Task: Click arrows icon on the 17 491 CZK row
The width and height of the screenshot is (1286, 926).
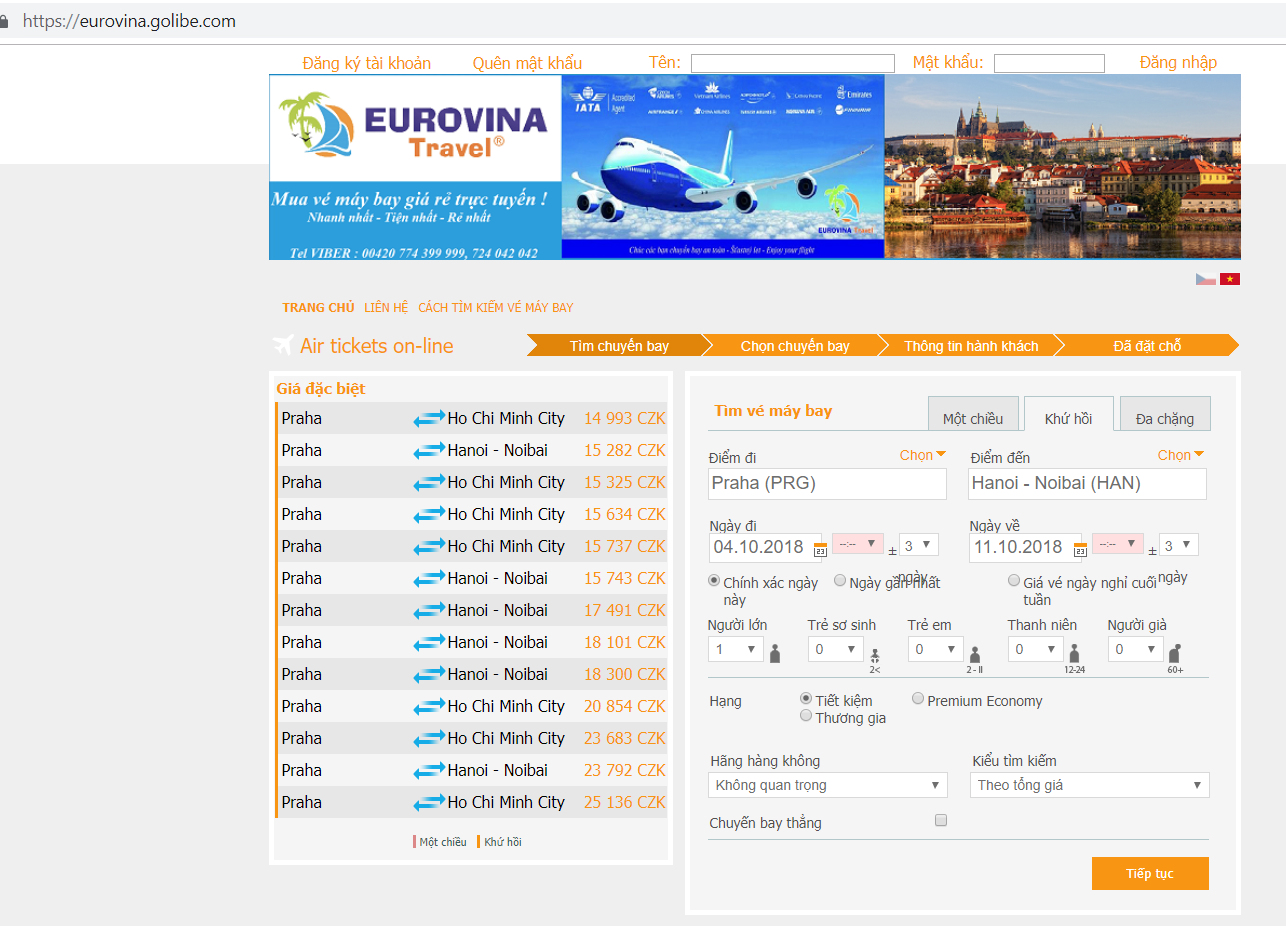Action: click(429, 611)
